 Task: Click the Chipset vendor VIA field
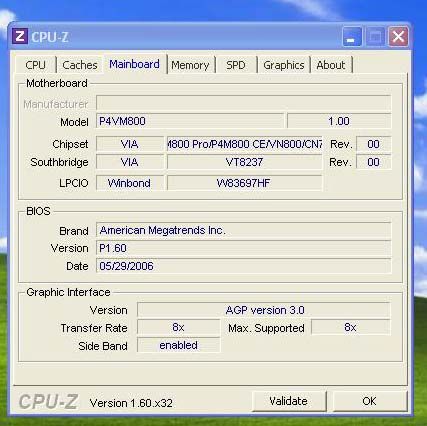point(130,144)
